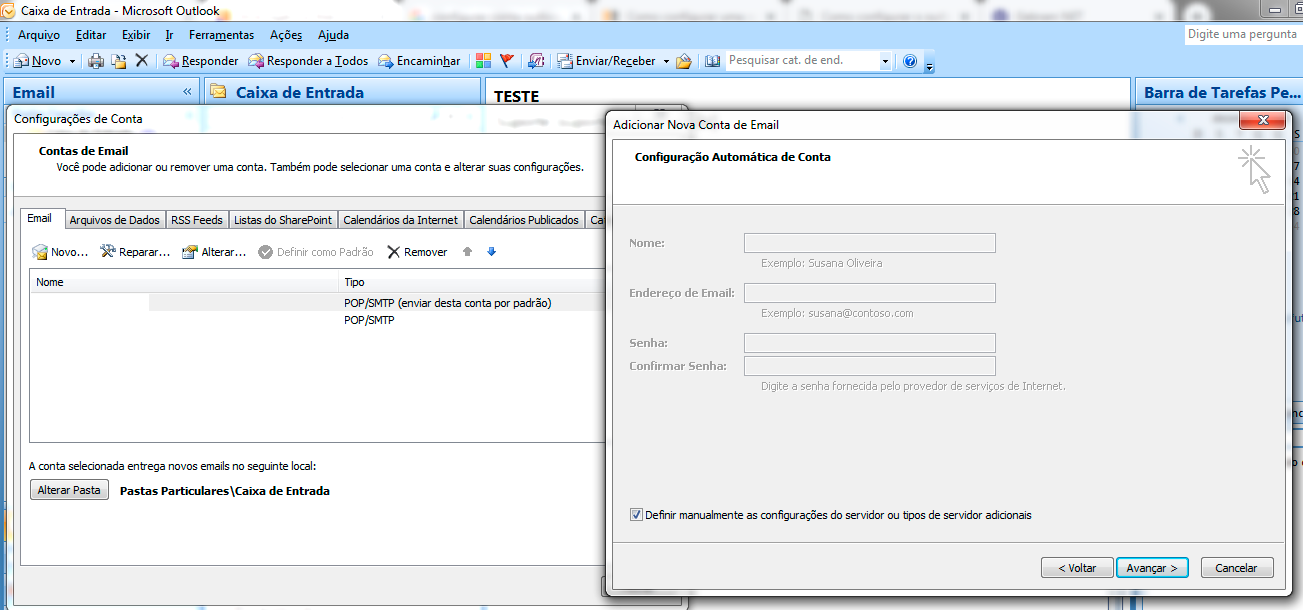Click the Senha password field
Screen dimensions: 1303x610
pos(870,343)
